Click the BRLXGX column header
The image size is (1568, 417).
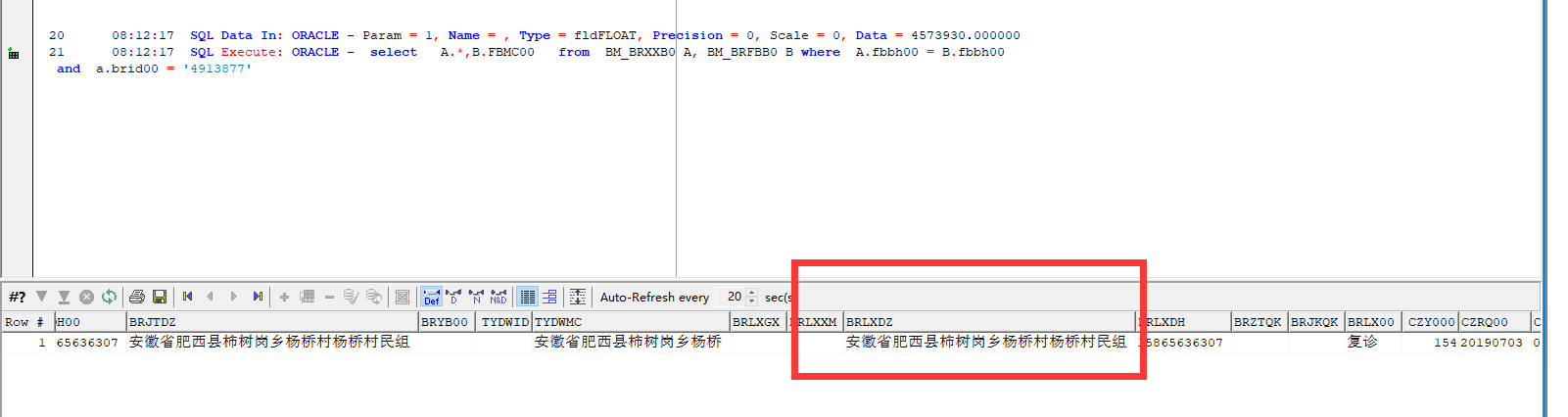click(x=759, y=322)
